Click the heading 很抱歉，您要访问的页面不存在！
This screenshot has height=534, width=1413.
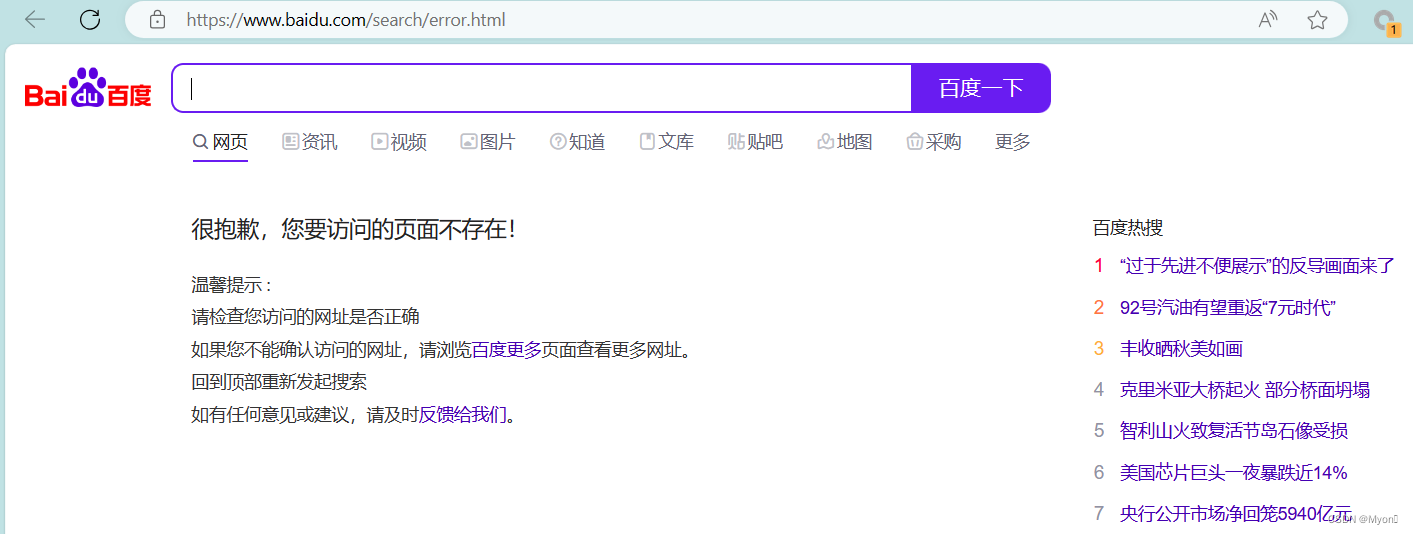click(x=355, y=229)
